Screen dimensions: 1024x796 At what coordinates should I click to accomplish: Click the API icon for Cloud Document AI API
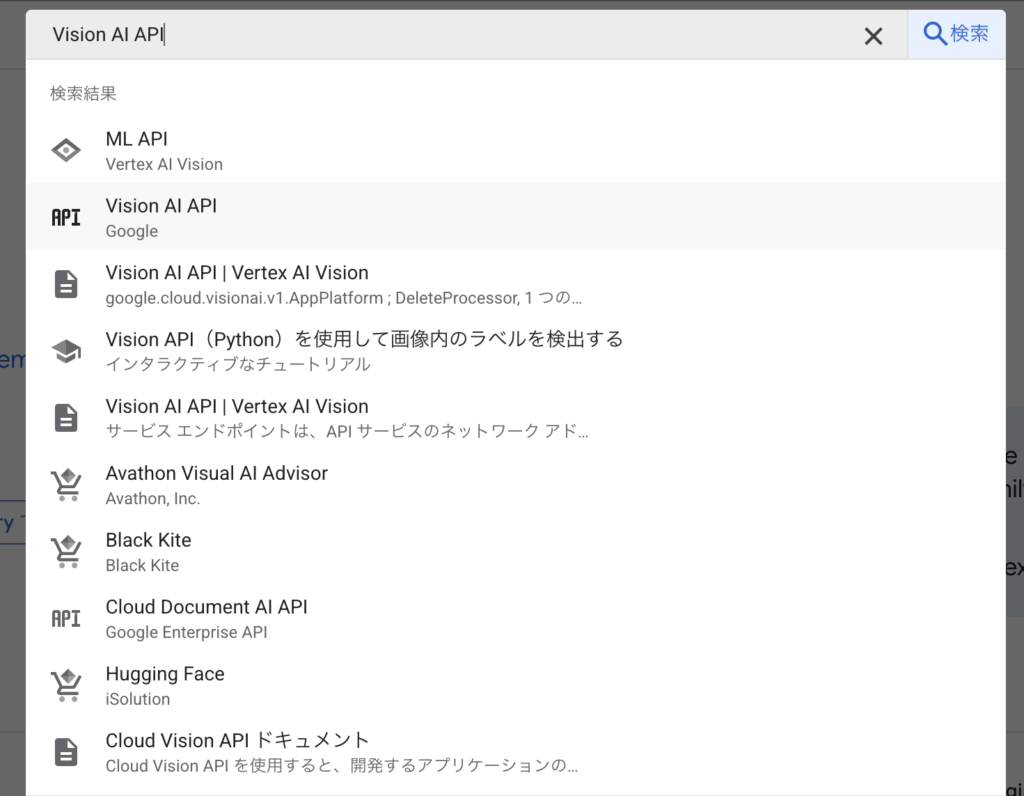pyautogui.click(x=65, y=618)
